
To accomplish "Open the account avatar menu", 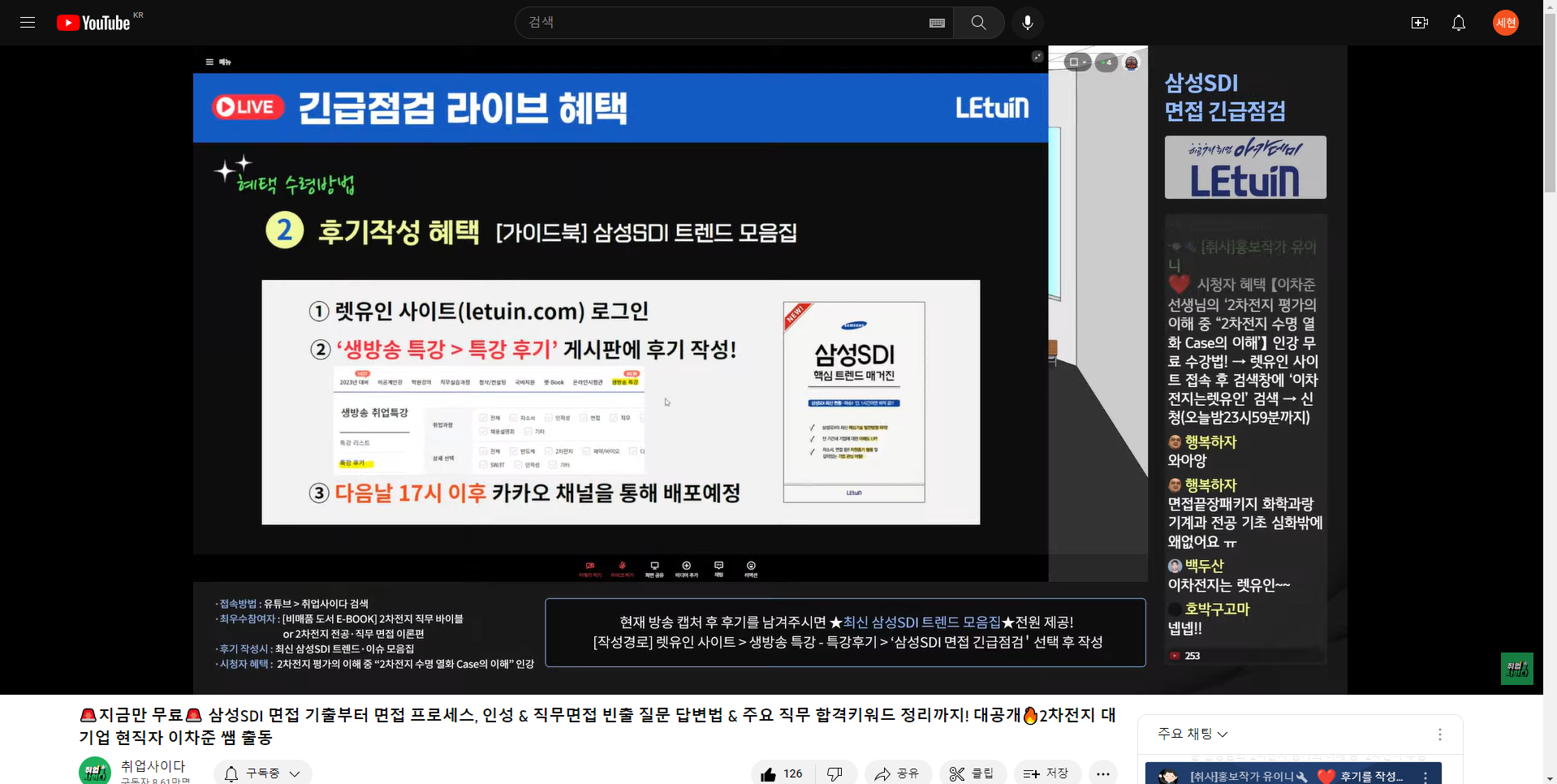I will [1505, 23].
